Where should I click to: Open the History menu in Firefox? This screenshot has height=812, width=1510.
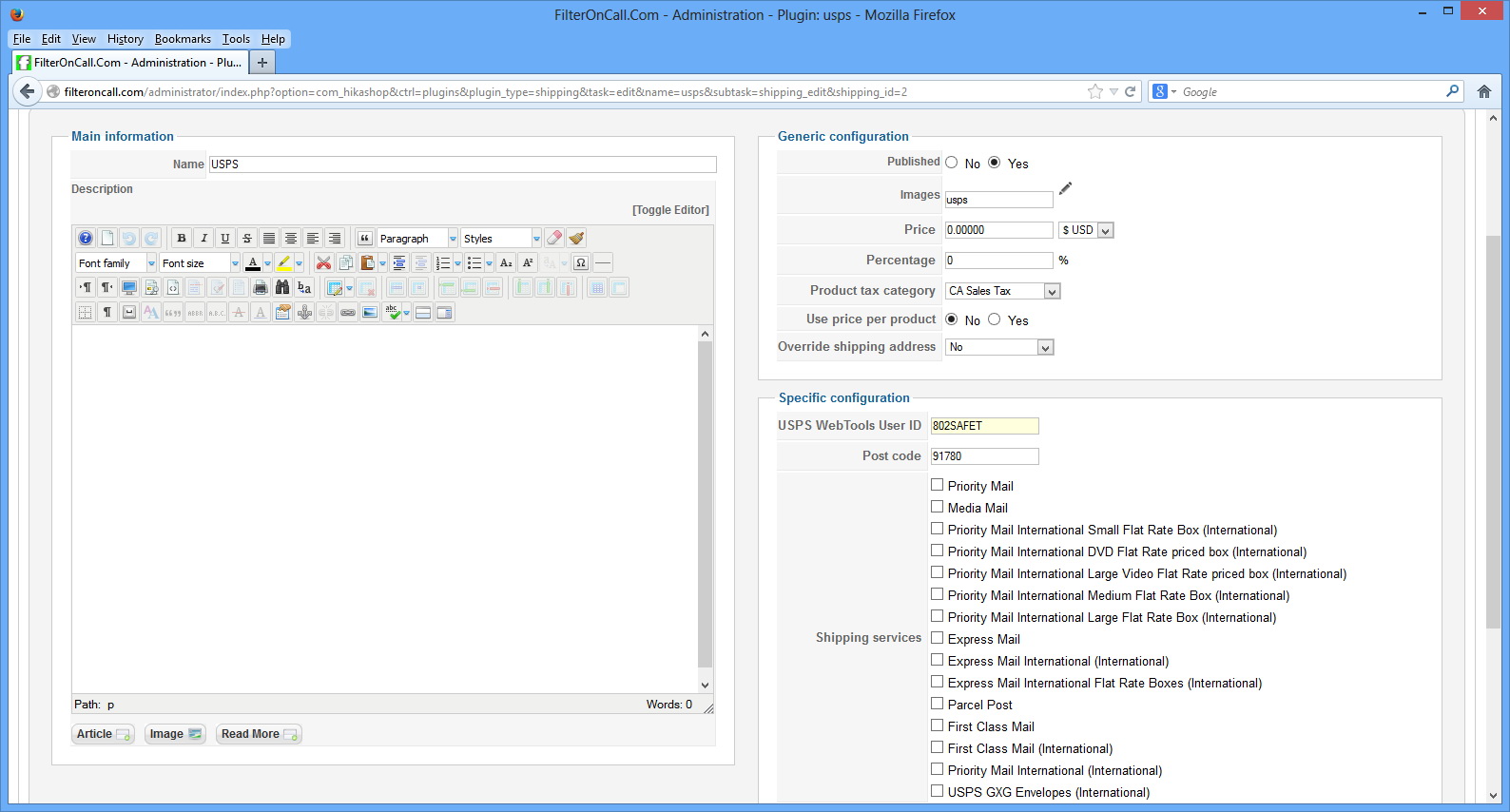click(x=125, y=39)
